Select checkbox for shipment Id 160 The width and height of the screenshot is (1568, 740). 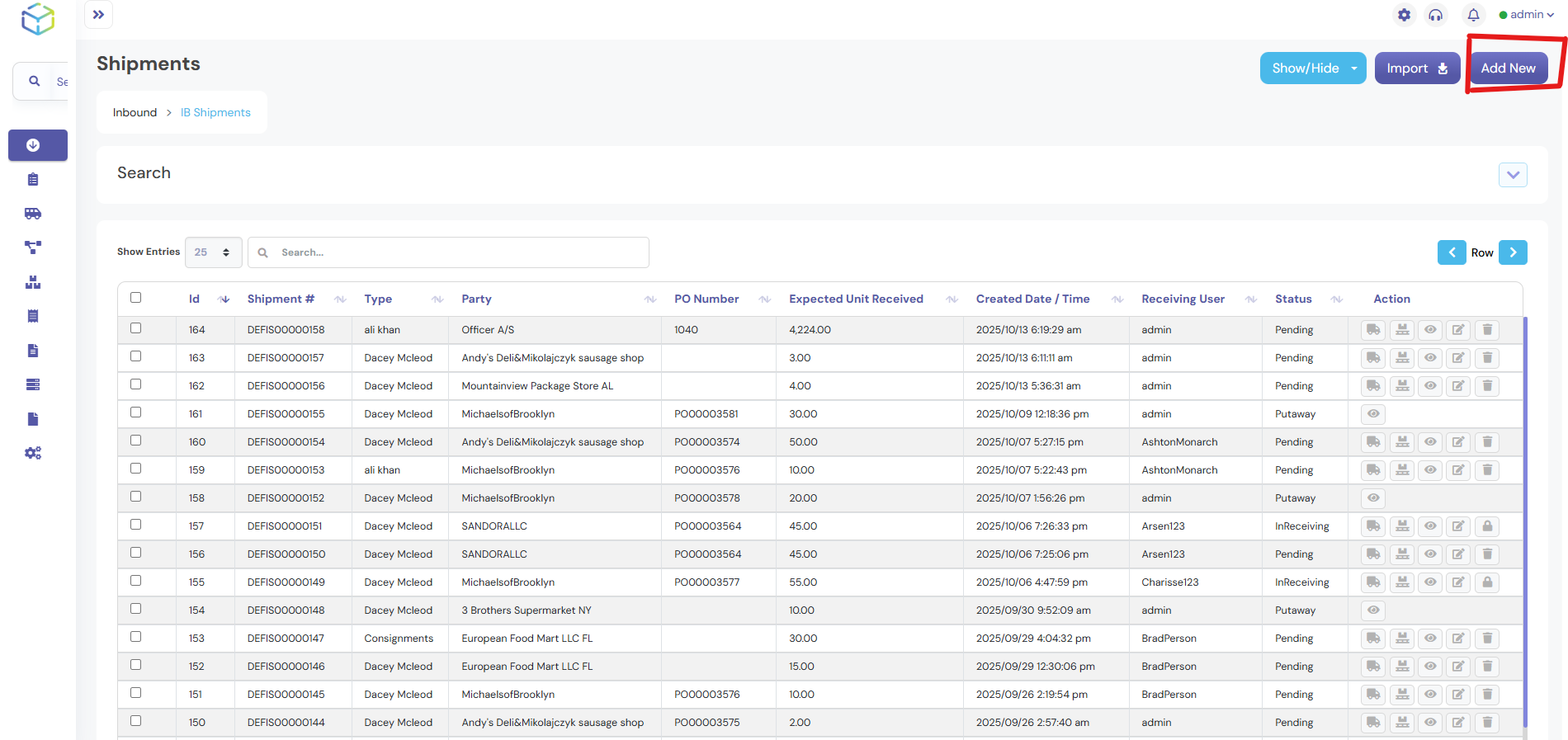[136, 441]
